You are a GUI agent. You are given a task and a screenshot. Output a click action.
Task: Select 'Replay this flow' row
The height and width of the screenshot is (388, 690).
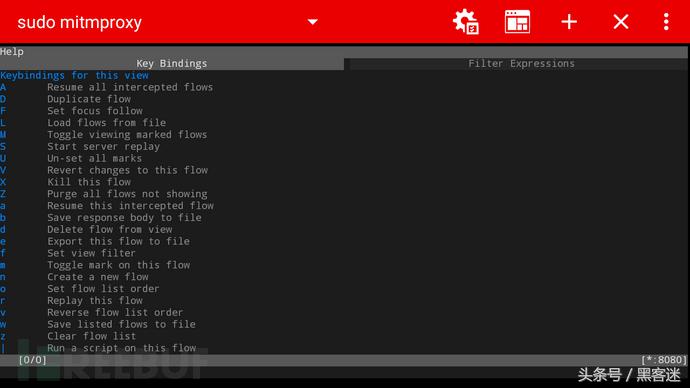[71, 301]
